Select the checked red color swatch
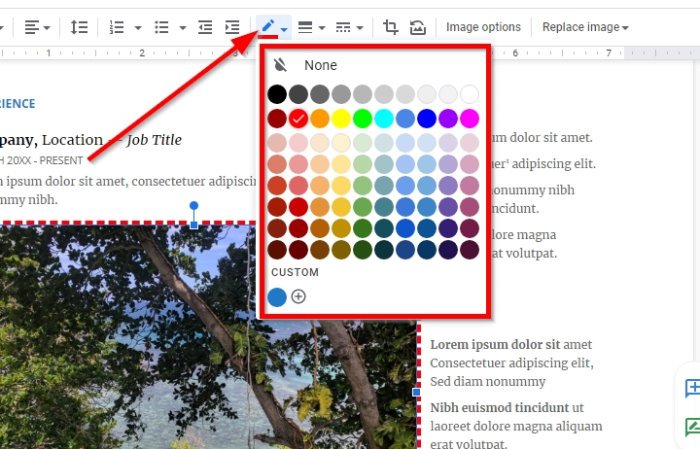Image resolution: width=700 pixels, height=449 pixels. pyautogui.click(x=298, y=119)
